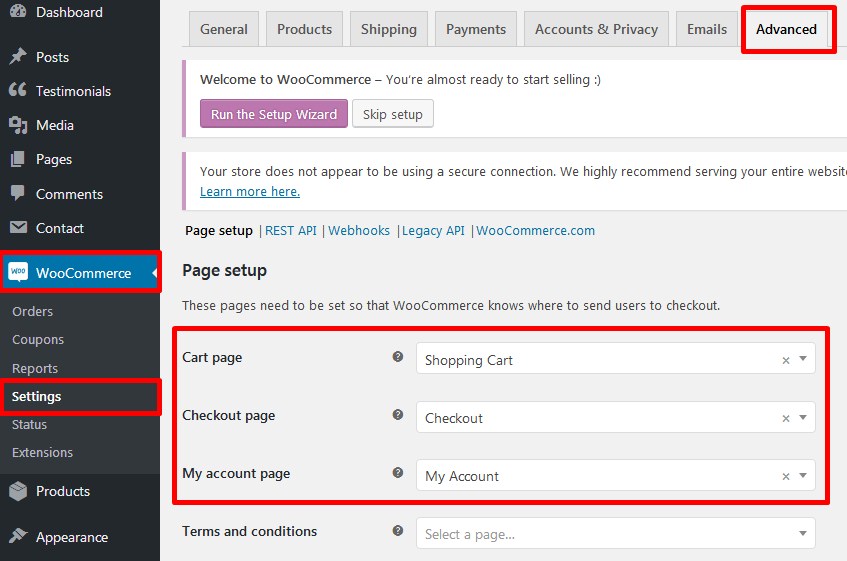Open Testimonials in the admin sidebar
This screenshot has height=561, width=847.
(x=73, y=91)
